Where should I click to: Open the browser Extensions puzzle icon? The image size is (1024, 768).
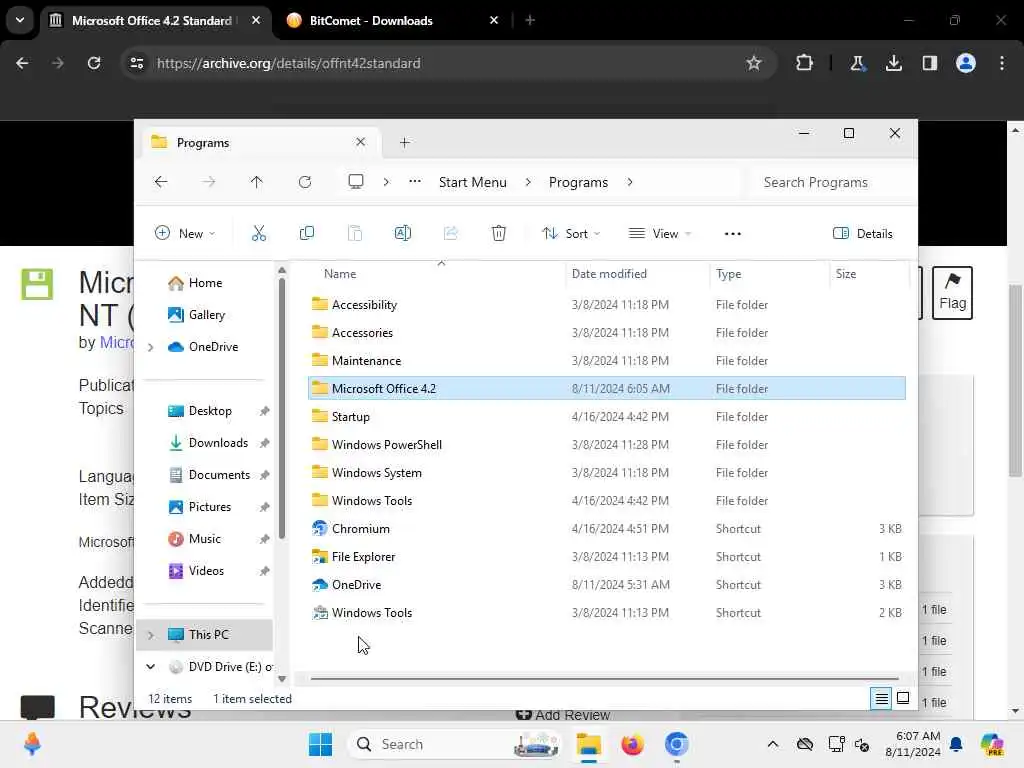tap(805, 63)
